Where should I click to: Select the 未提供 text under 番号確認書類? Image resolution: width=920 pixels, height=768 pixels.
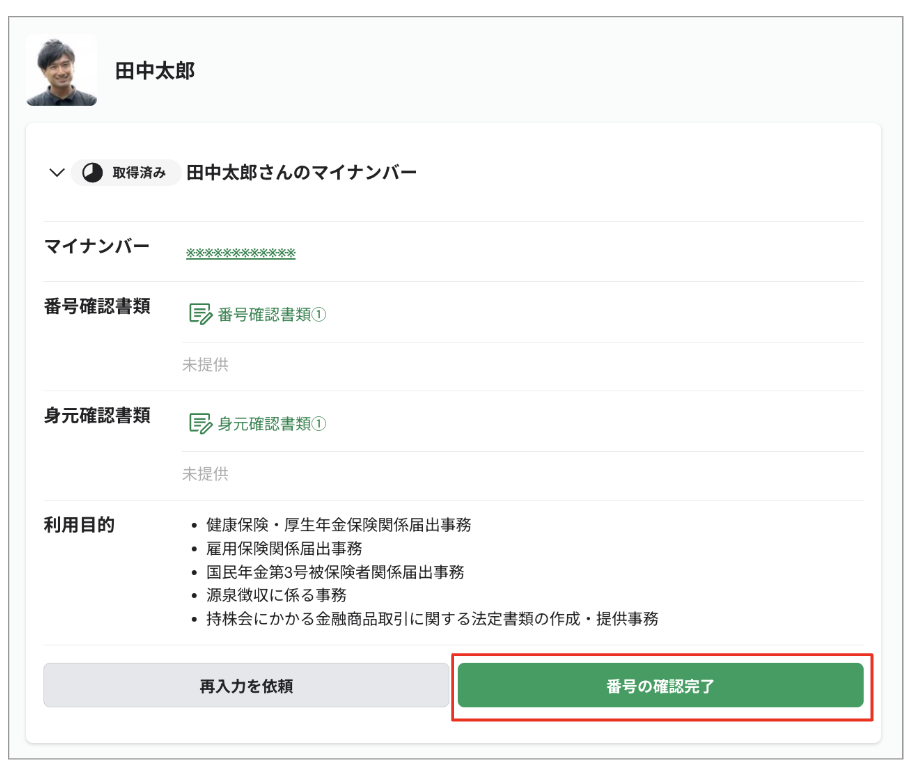coord(204,364)
